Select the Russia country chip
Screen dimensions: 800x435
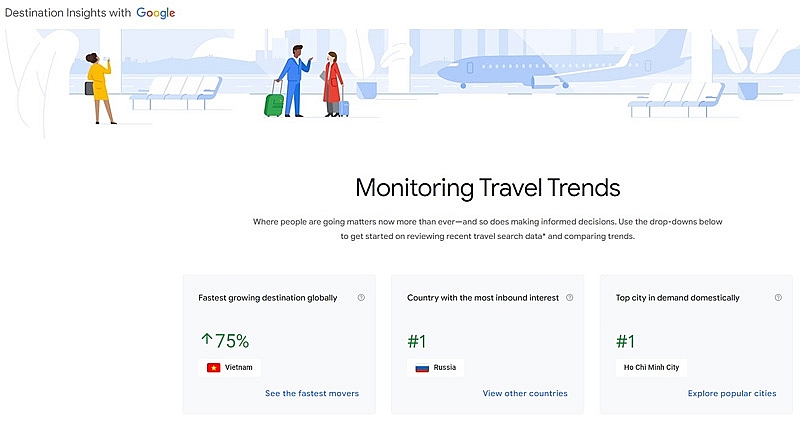436,368
